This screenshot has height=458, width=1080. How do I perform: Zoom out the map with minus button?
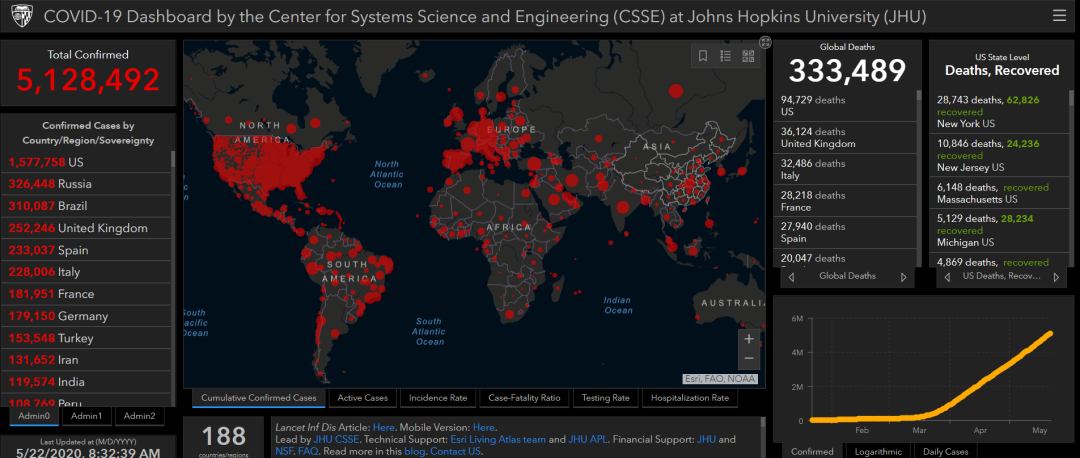749,359
